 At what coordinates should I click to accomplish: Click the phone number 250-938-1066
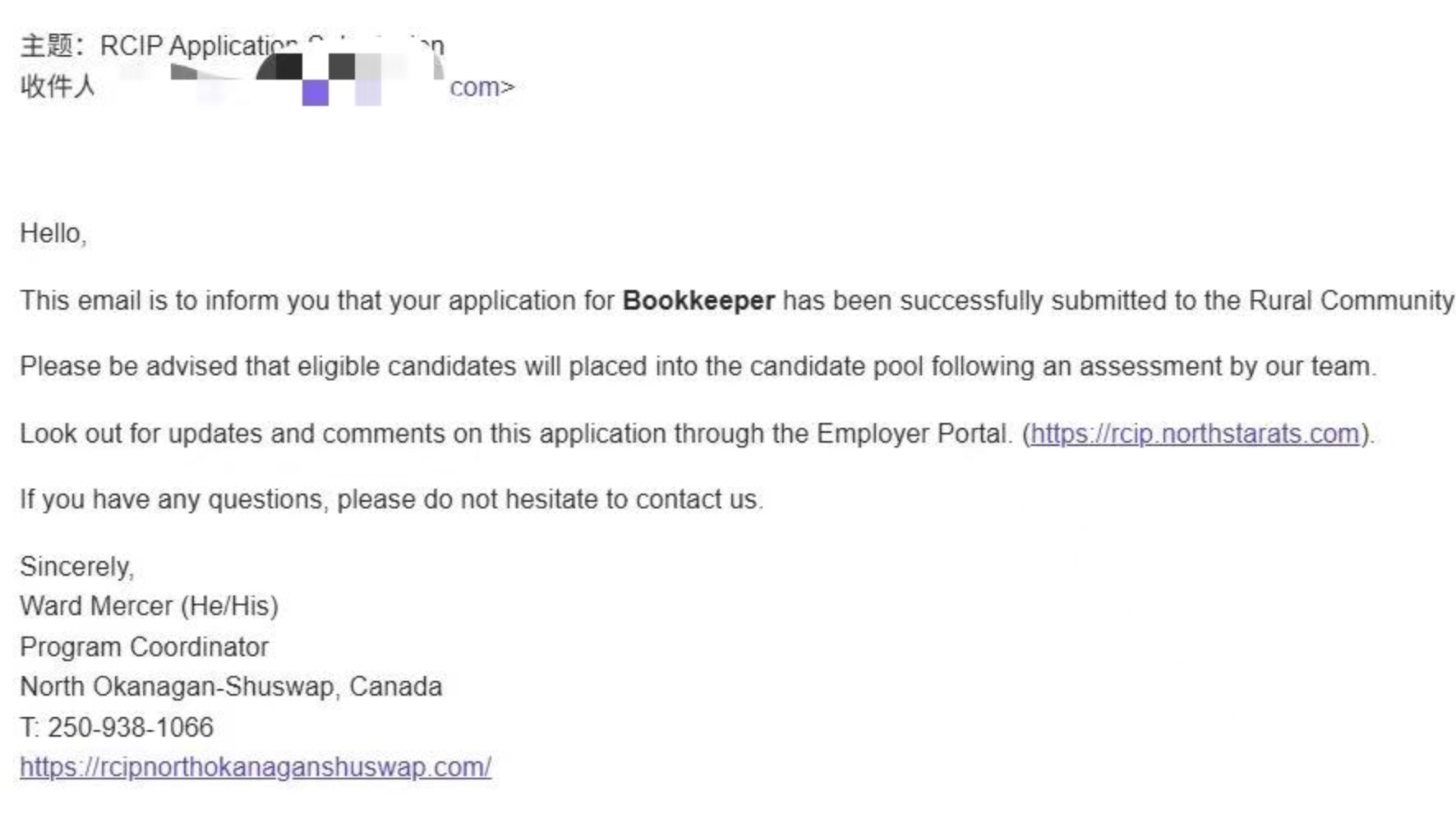click(x=130, y=728)
